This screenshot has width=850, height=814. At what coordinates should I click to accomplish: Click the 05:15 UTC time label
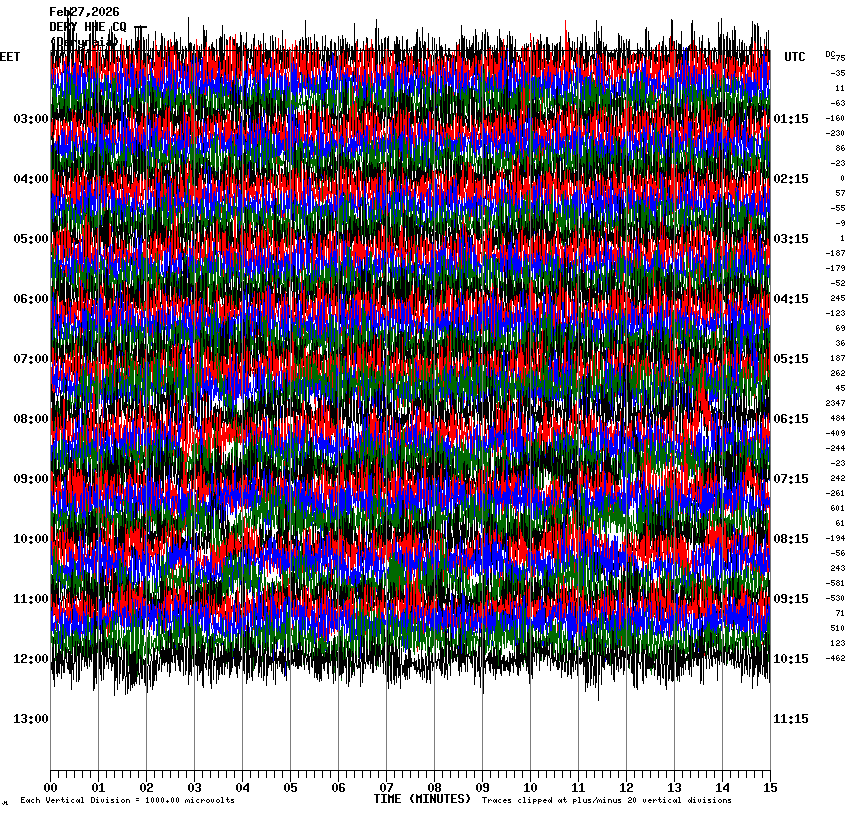click(x=791, y=359)
